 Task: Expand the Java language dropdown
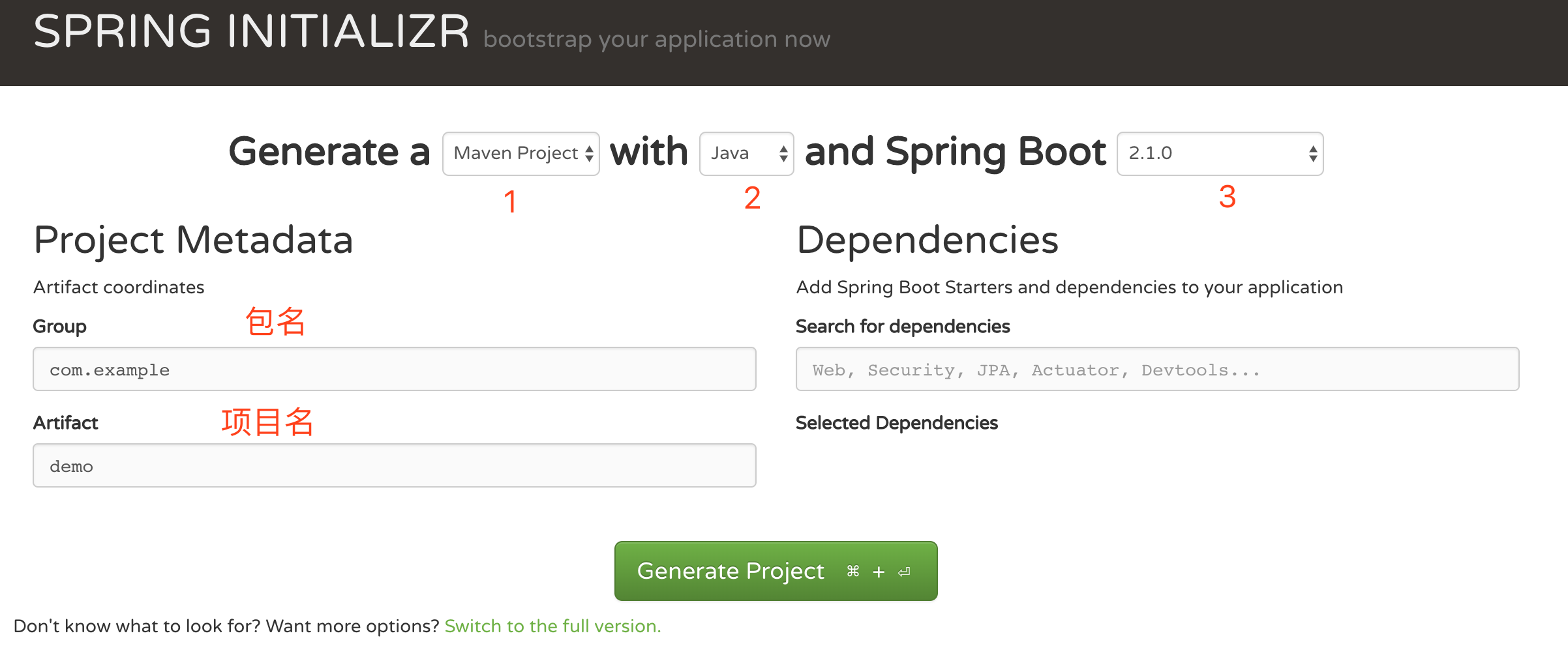[x=746, y=154]
